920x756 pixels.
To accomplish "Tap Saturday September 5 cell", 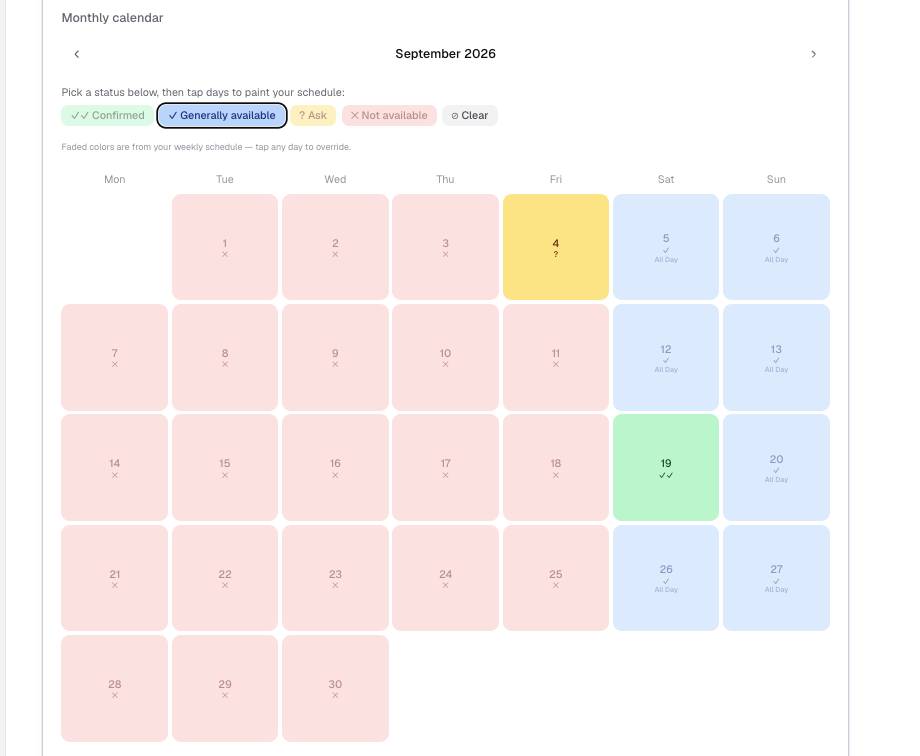I will point(666,247).
